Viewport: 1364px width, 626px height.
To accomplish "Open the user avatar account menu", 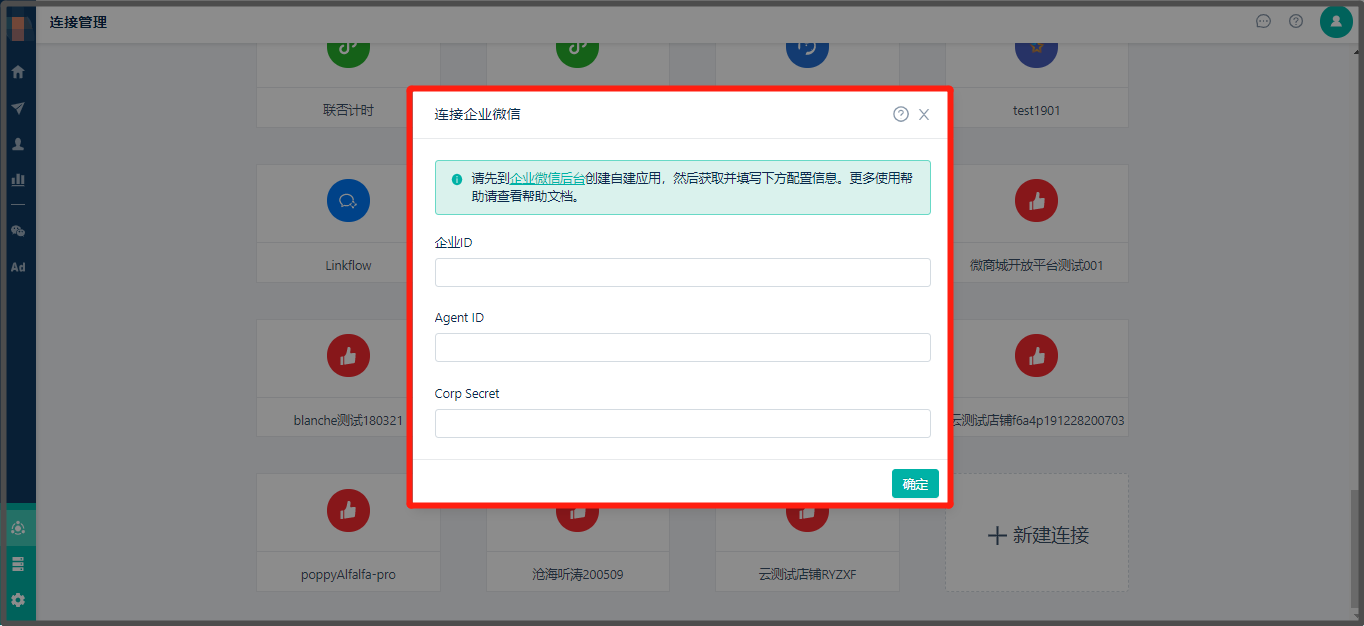I will pos(1336,21).
